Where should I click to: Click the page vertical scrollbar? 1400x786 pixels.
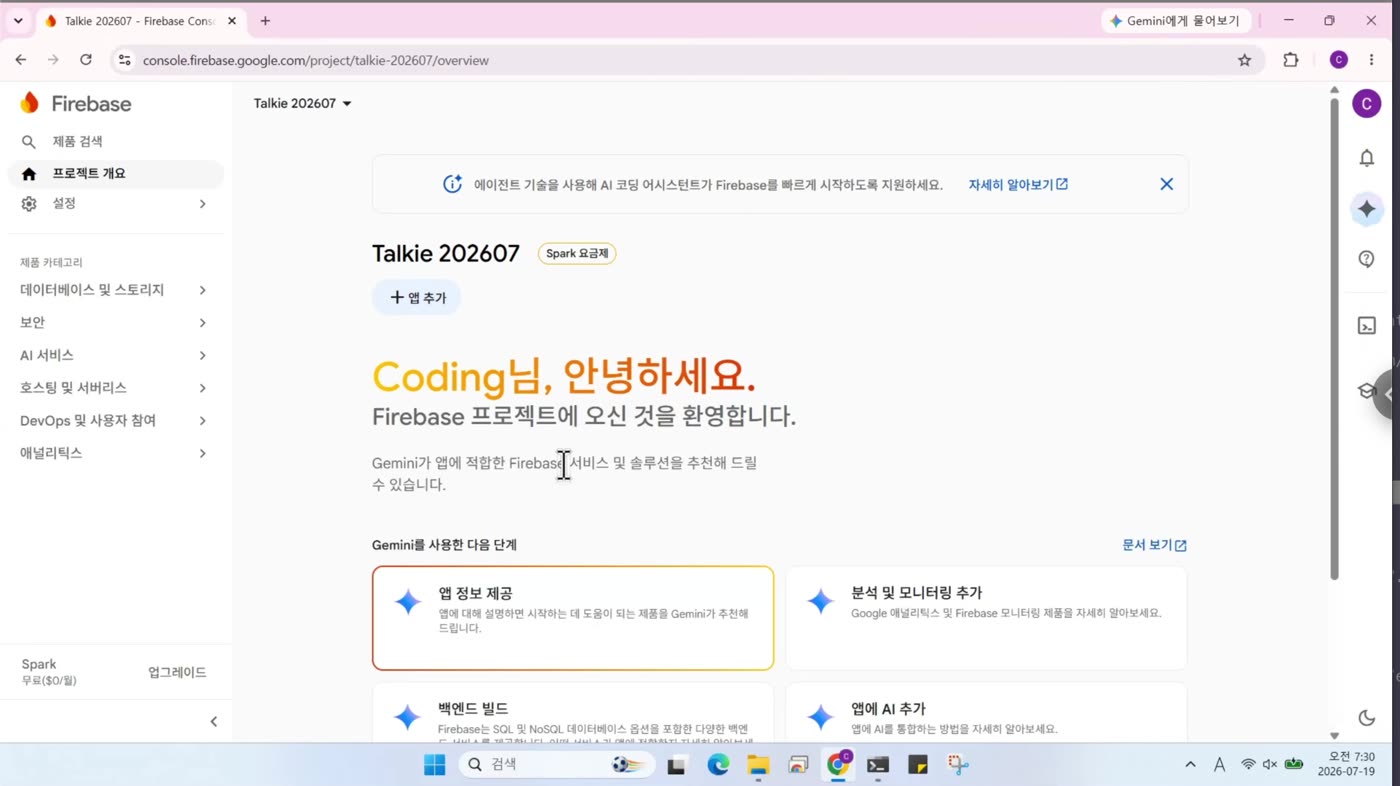point(1334,338)
